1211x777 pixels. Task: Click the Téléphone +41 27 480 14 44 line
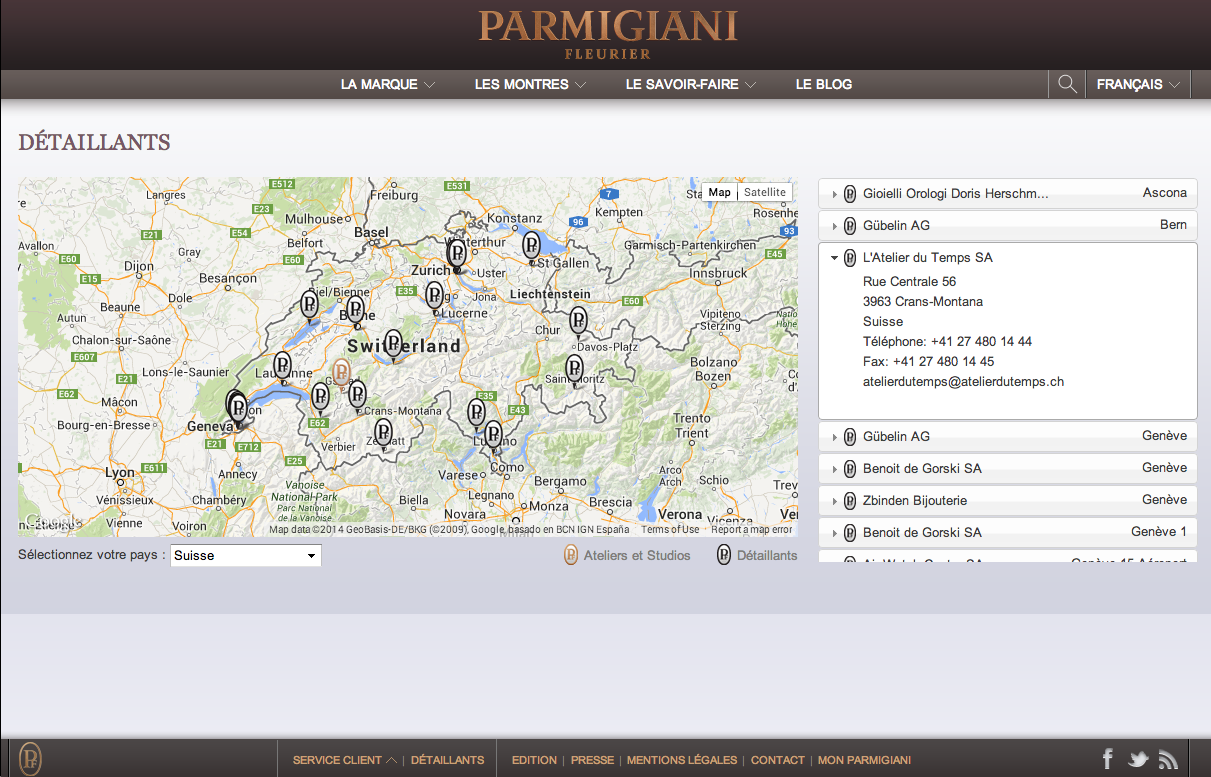coord(947,341)
